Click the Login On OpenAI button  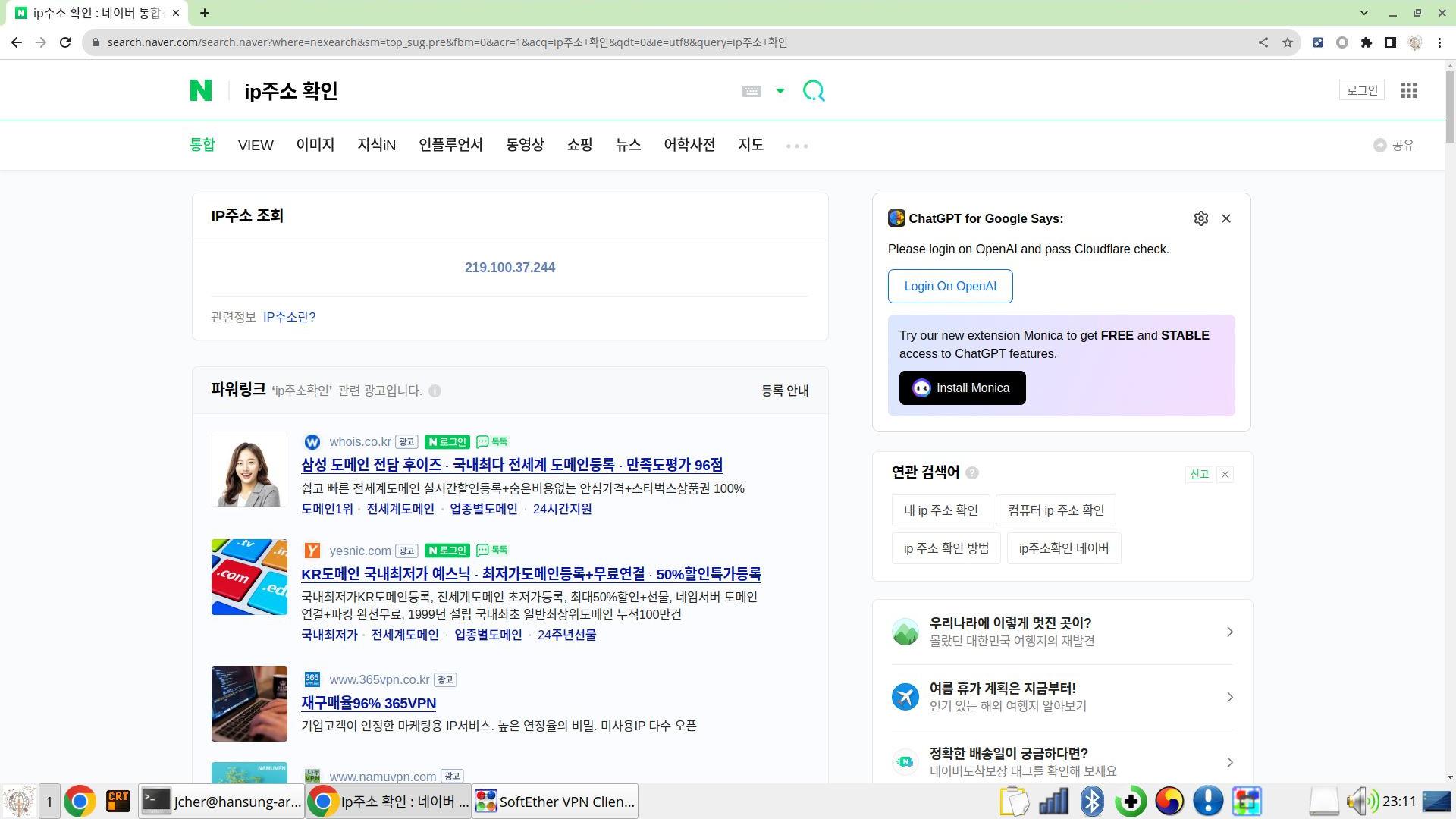[x=950, y=286]
